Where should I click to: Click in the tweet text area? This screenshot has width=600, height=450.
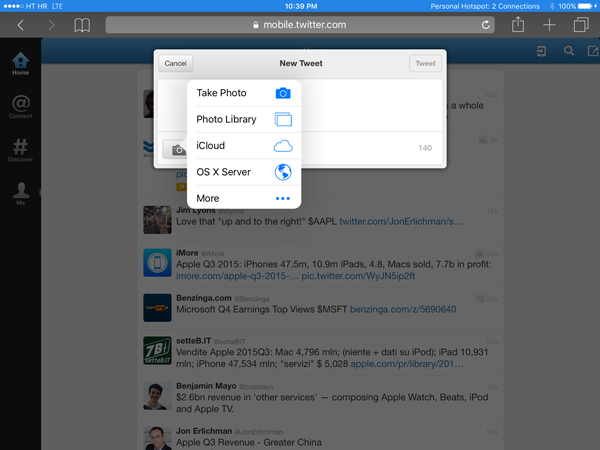point(371,105)
